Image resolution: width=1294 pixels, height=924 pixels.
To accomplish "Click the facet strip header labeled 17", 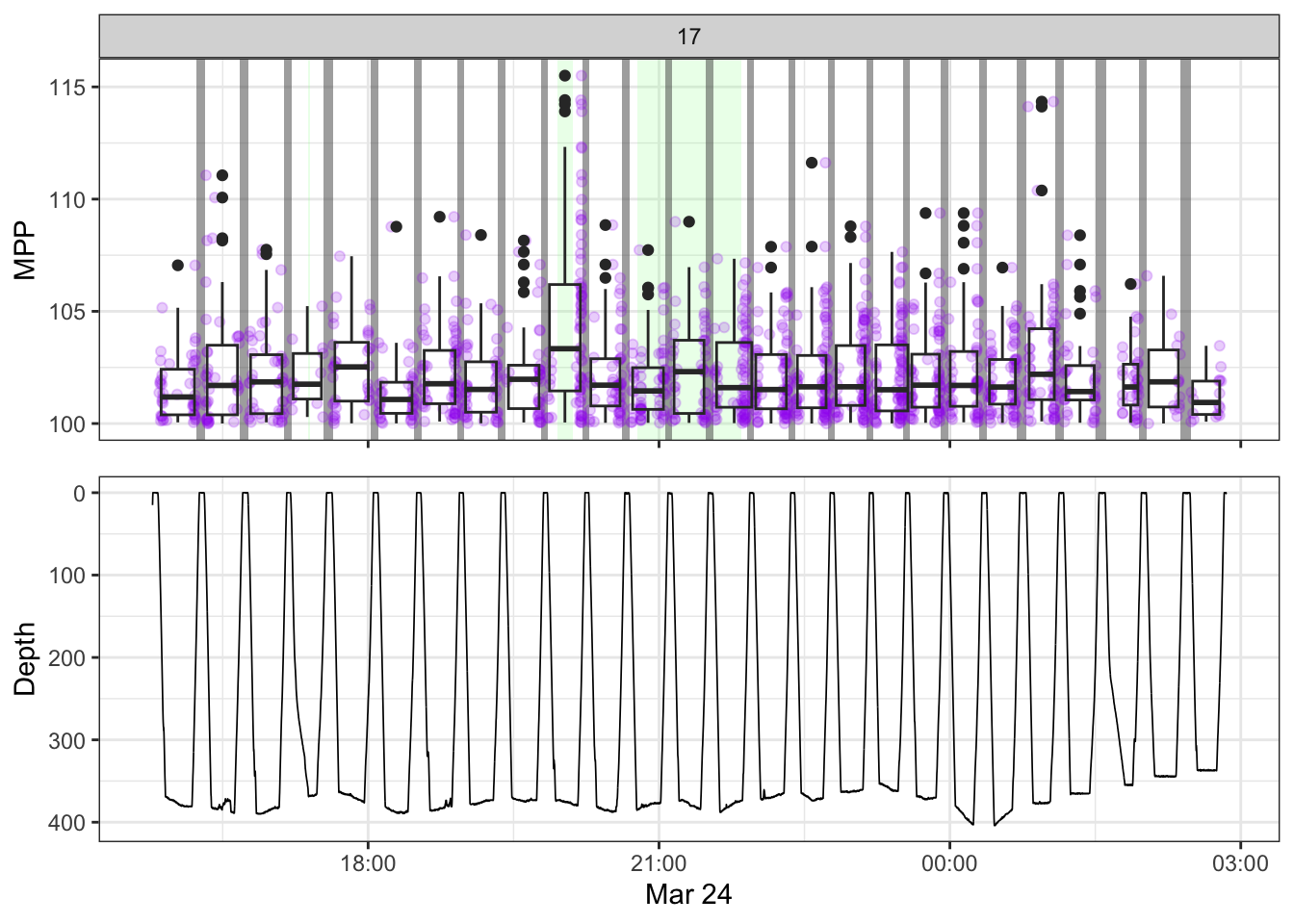I will (x=688, y=37).
